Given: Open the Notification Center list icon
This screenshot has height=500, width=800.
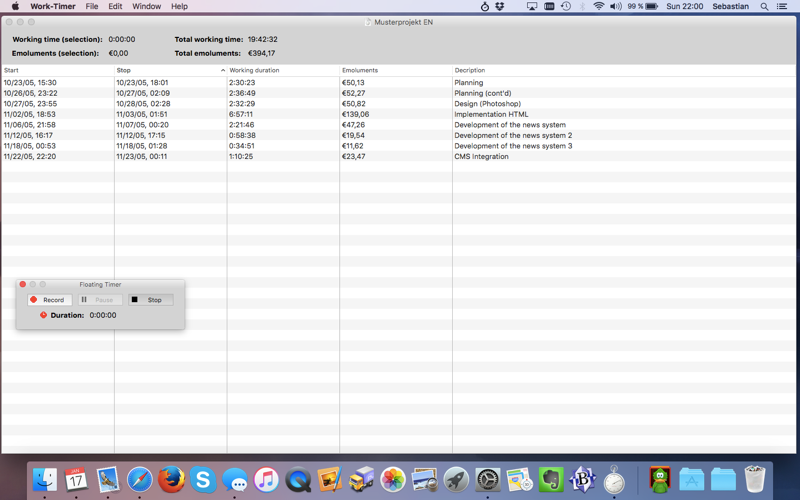Looking at the screenshot, I should coord(781,6).
